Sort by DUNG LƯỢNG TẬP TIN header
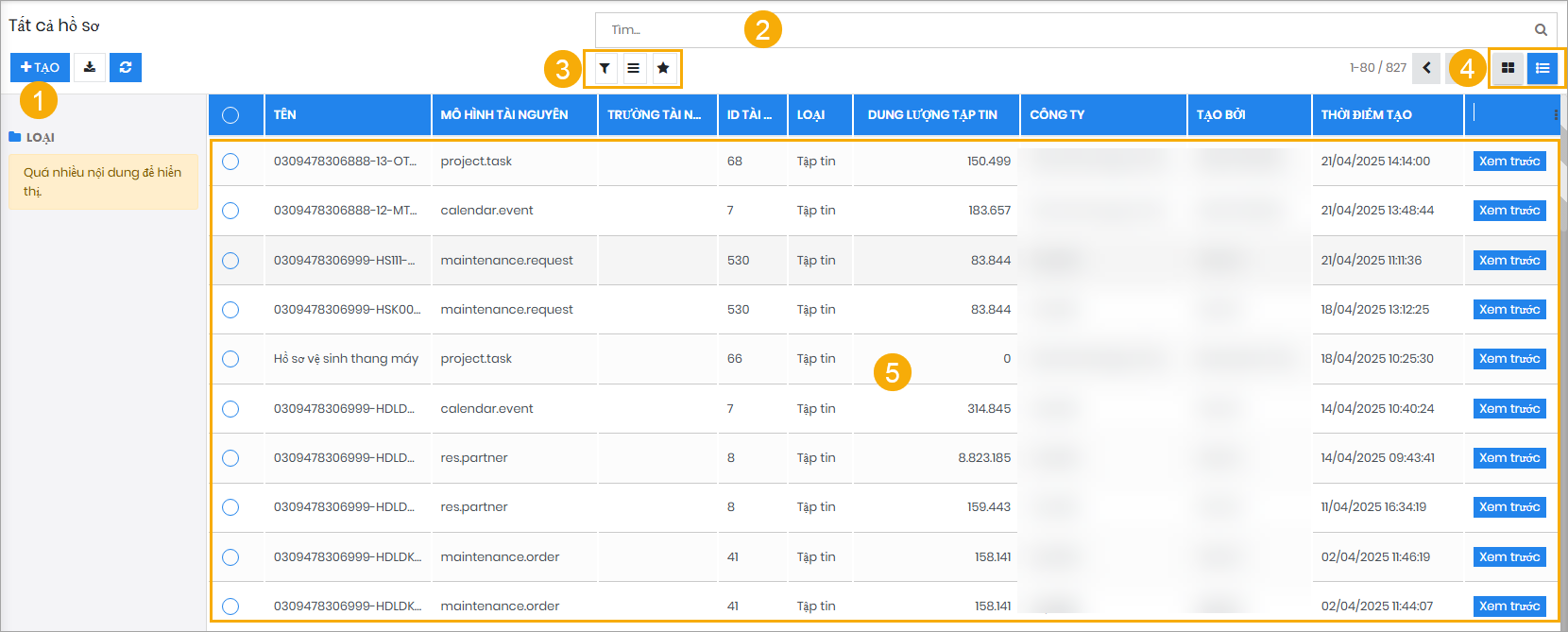The image size is (1568, 632). coord(937,114)
